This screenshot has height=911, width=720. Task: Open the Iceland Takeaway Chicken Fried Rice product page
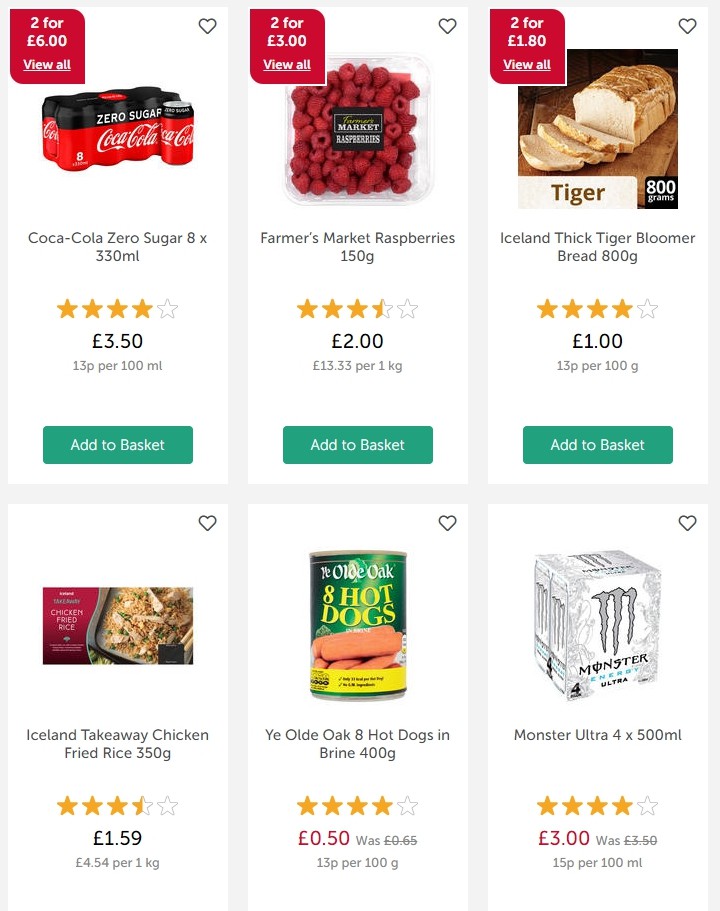(x=117, y=744)
